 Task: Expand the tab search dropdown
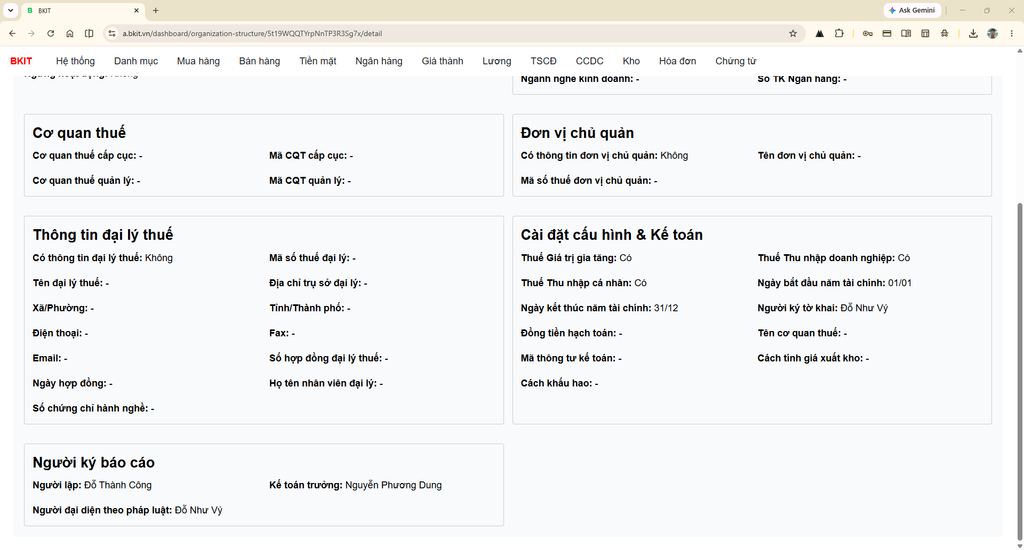10,10
